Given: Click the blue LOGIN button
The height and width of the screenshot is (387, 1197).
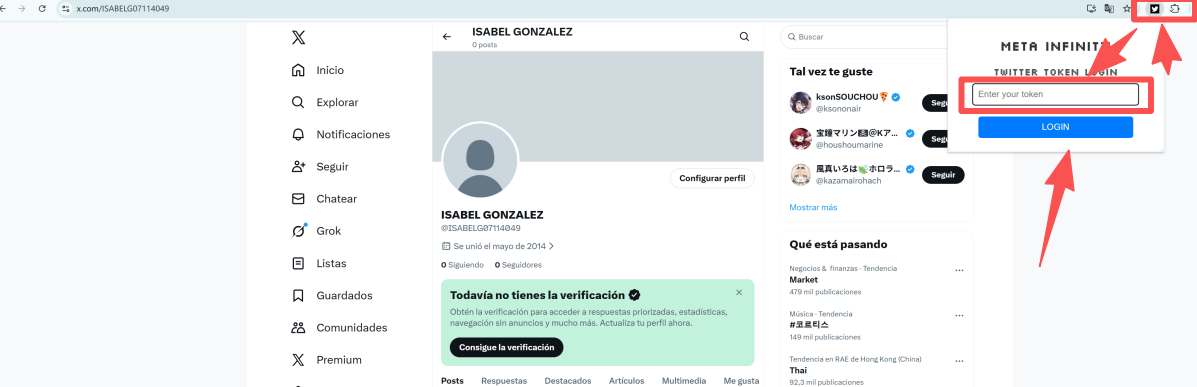Looking at the screenshot, I should [1055, 127].
